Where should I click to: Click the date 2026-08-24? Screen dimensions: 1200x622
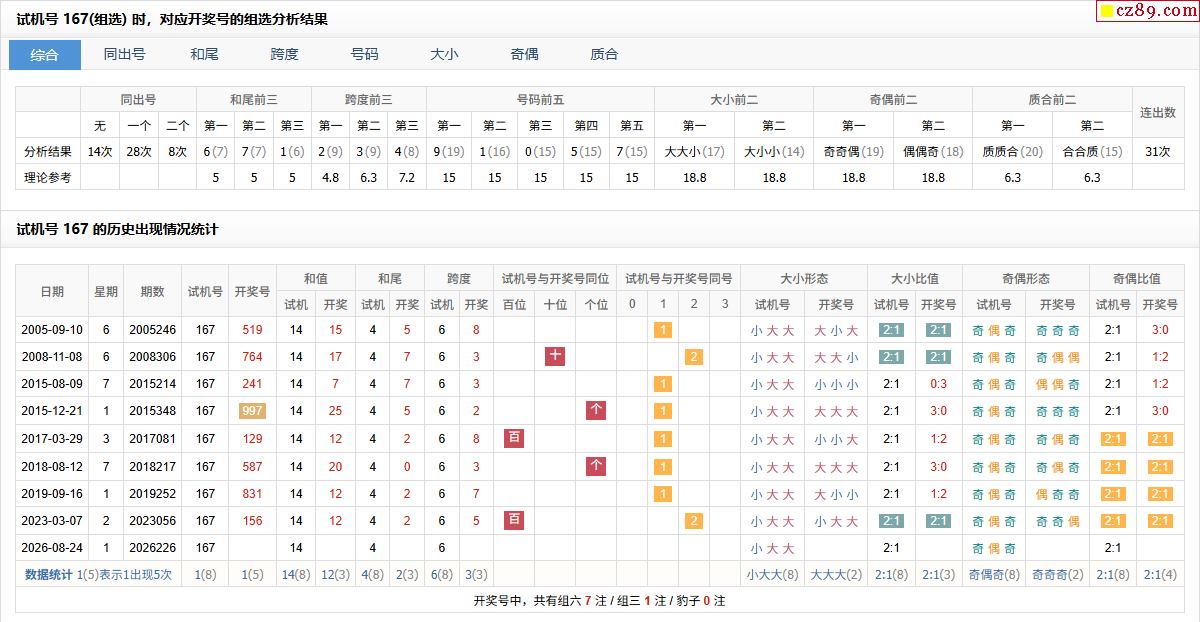click(52, 548)
